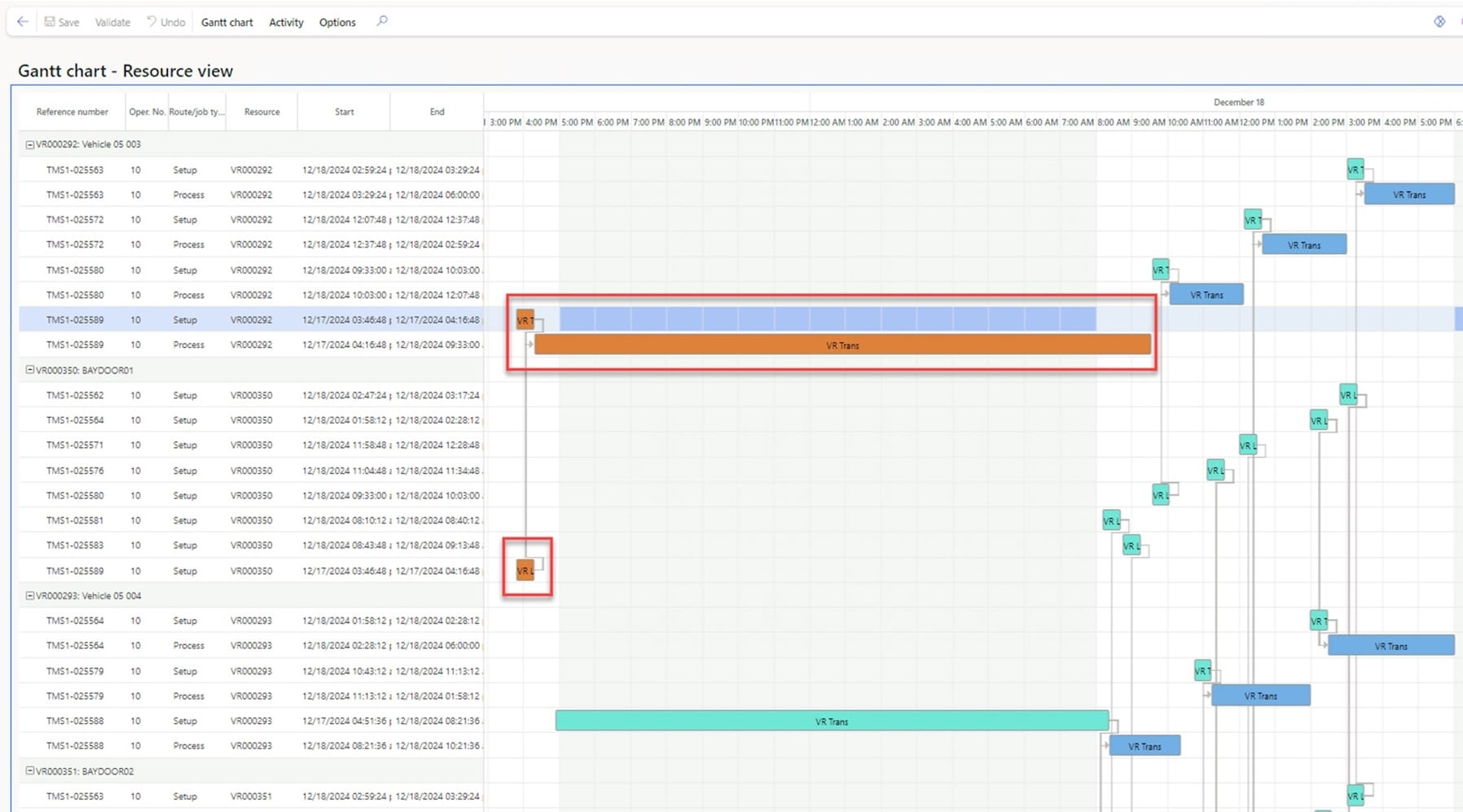Image resolution: width=1463 pixels, height=812 pixels.
Task: Click the Resource column header
Action: coord(261,112)
